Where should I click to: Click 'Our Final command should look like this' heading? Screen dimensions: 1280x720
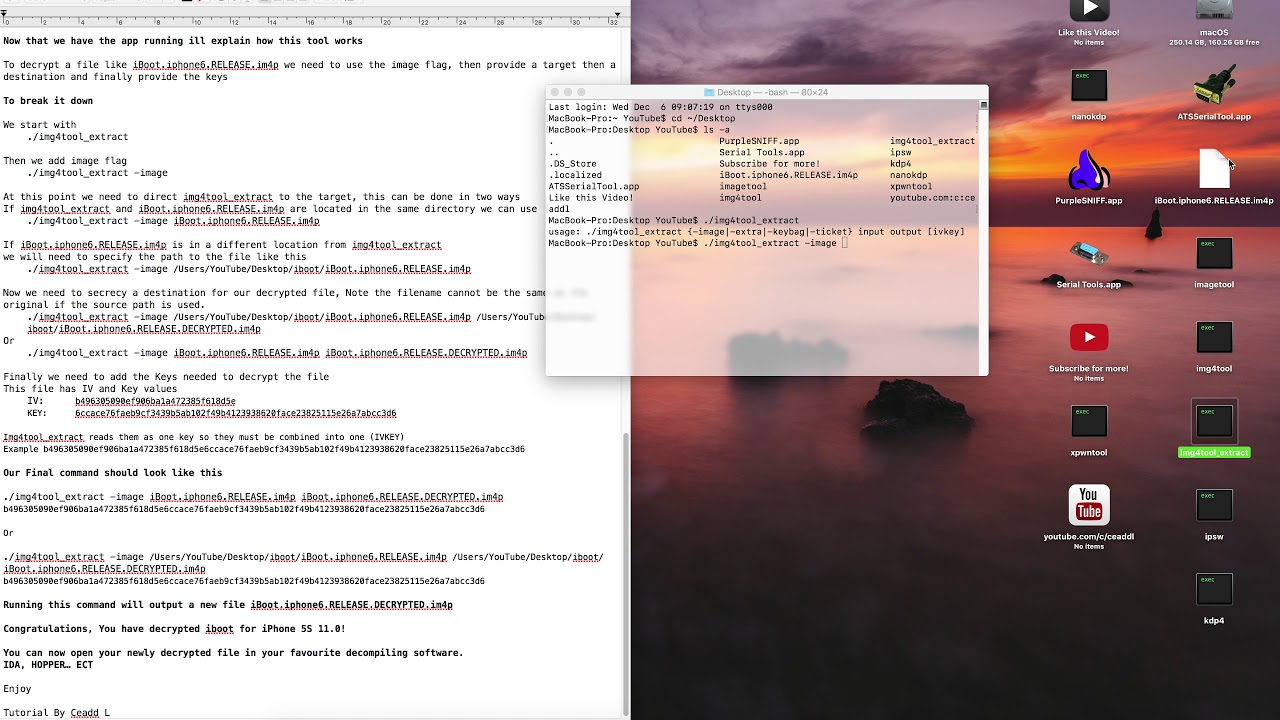coord(113,473)
